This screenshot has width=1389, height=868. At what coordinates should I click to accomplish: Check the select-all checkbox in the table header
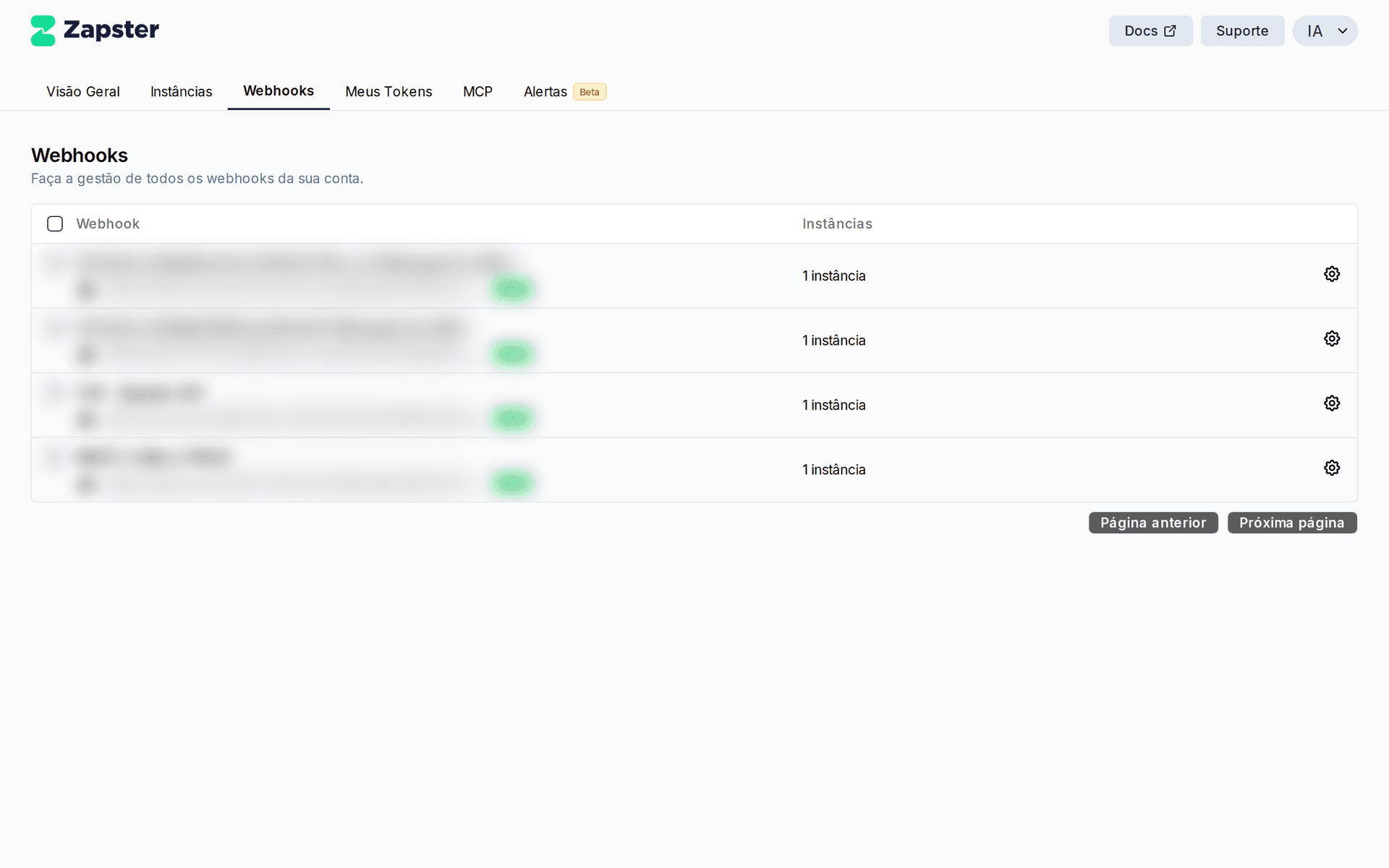55,224
